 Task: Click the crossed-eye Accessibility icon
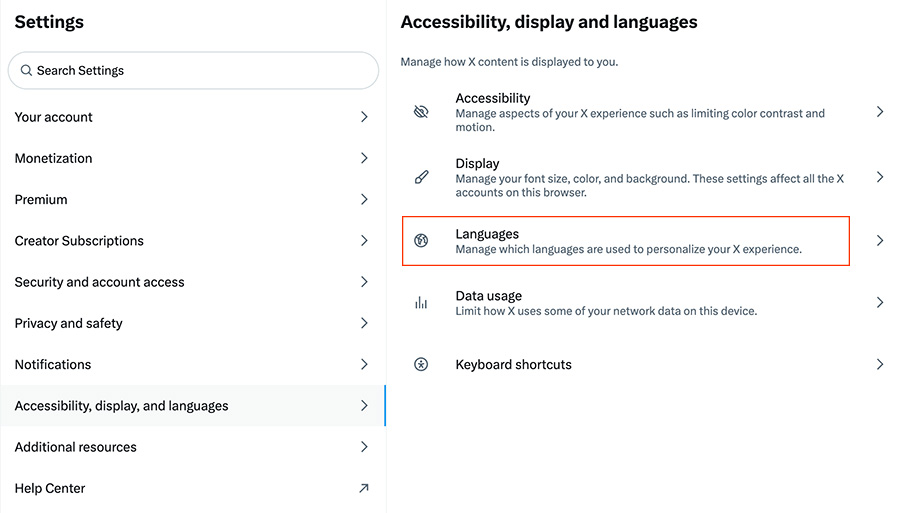421,112
